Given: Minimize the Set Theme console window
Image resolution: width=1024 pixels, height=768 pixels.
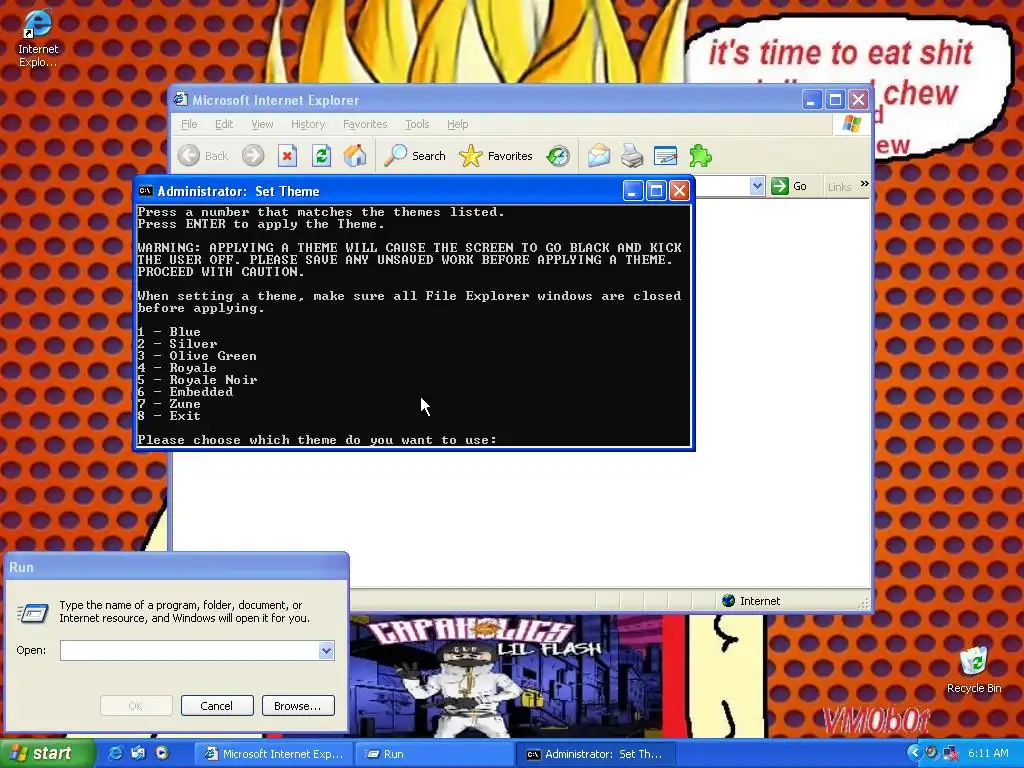Looking at the screenshot, I should coord(632,191).
